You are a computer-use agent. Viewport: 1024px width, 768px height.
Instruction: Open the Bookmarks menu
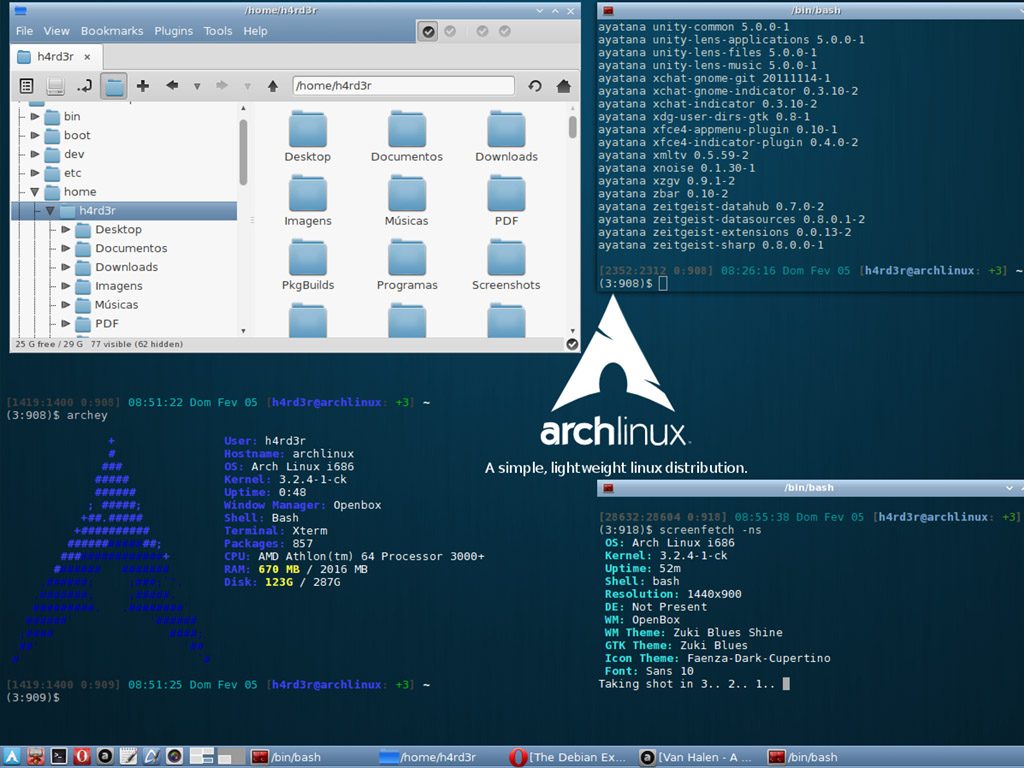(111, 31)
